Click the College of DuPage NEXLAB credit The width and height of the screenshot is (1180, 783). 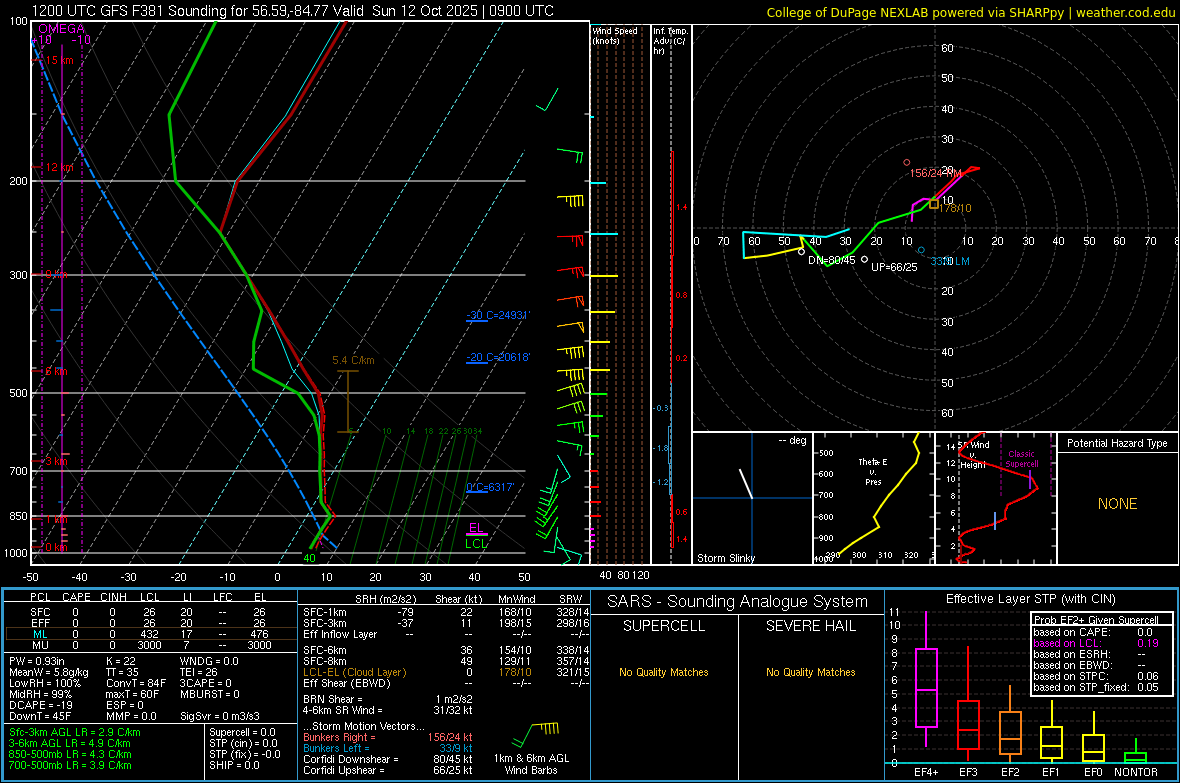[x=970, y=12]
